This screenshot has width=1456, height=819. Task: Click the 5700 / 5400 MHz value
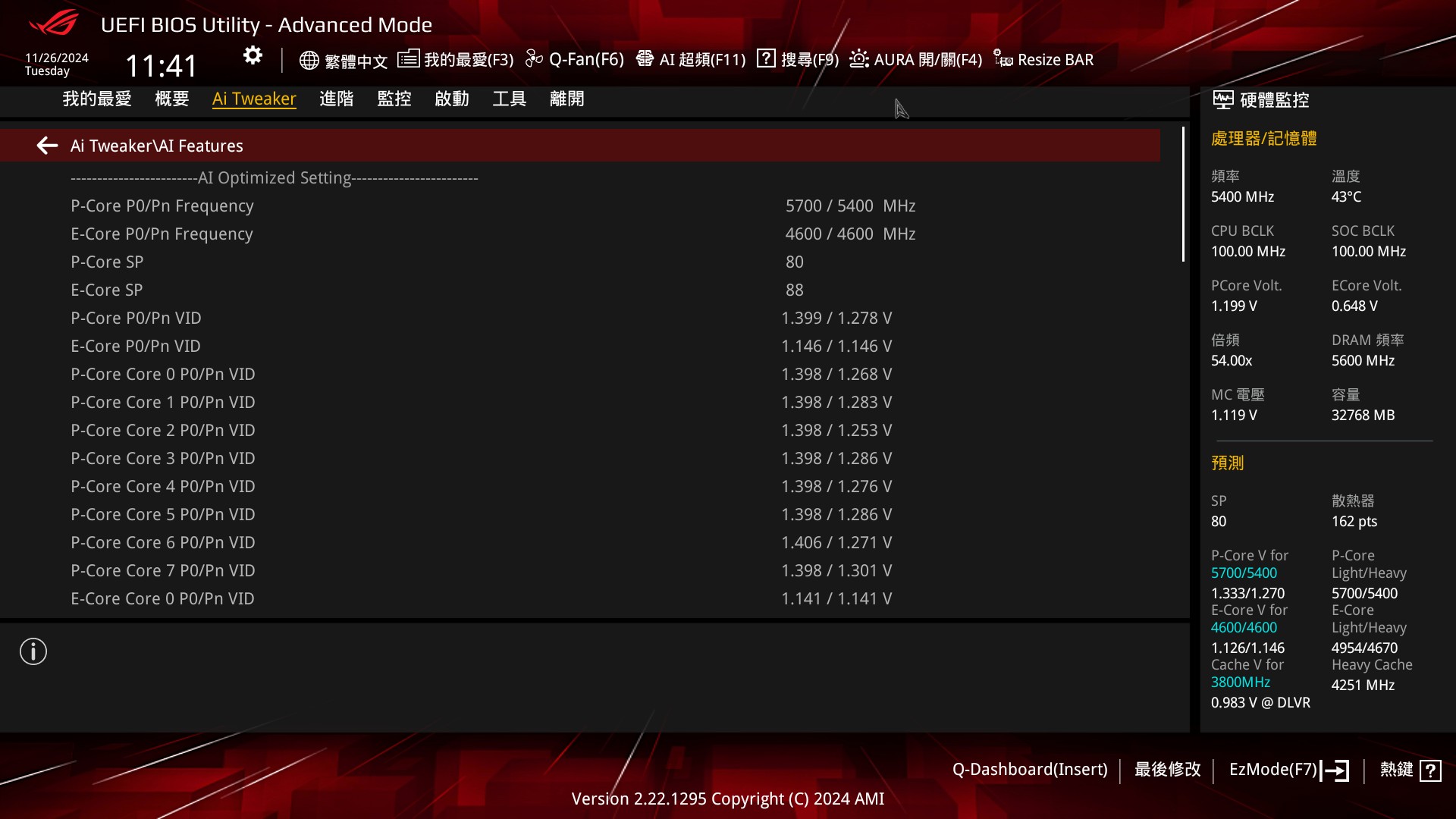click(x=850, y=206)
